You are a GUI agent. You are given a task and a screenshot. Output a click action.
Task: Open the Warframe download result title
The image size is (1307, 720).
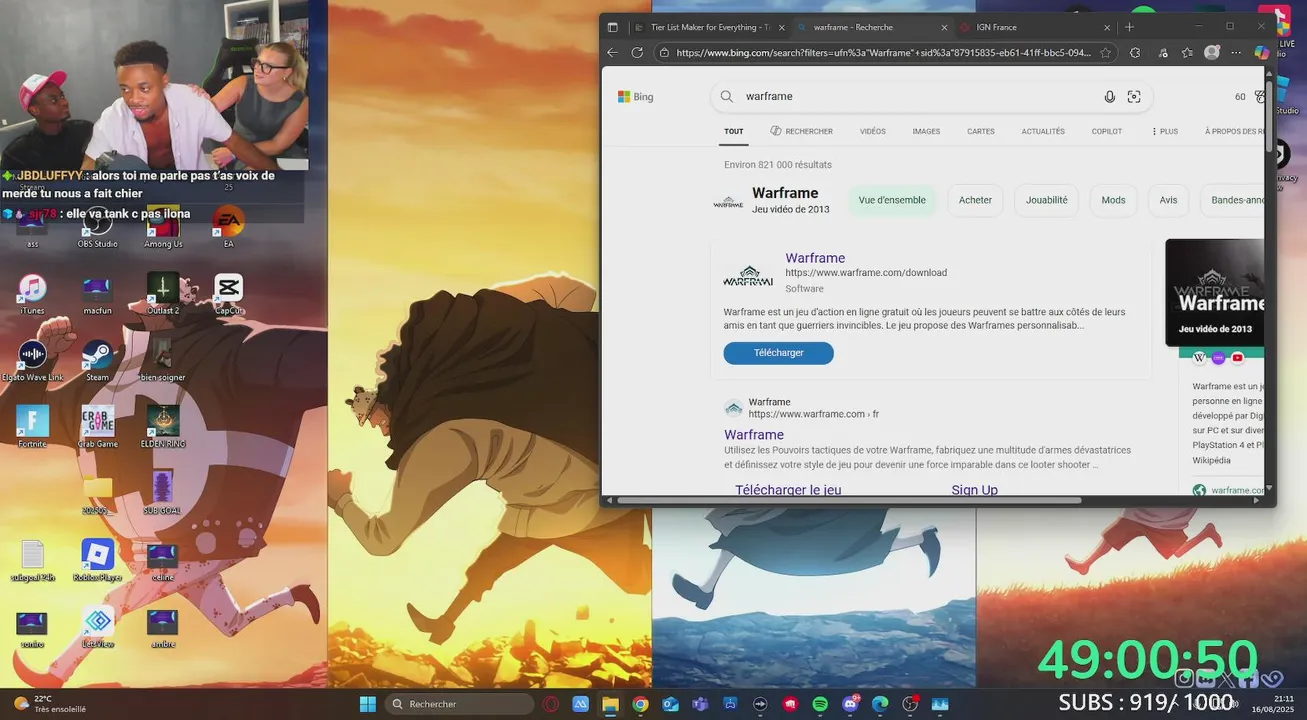815,258
